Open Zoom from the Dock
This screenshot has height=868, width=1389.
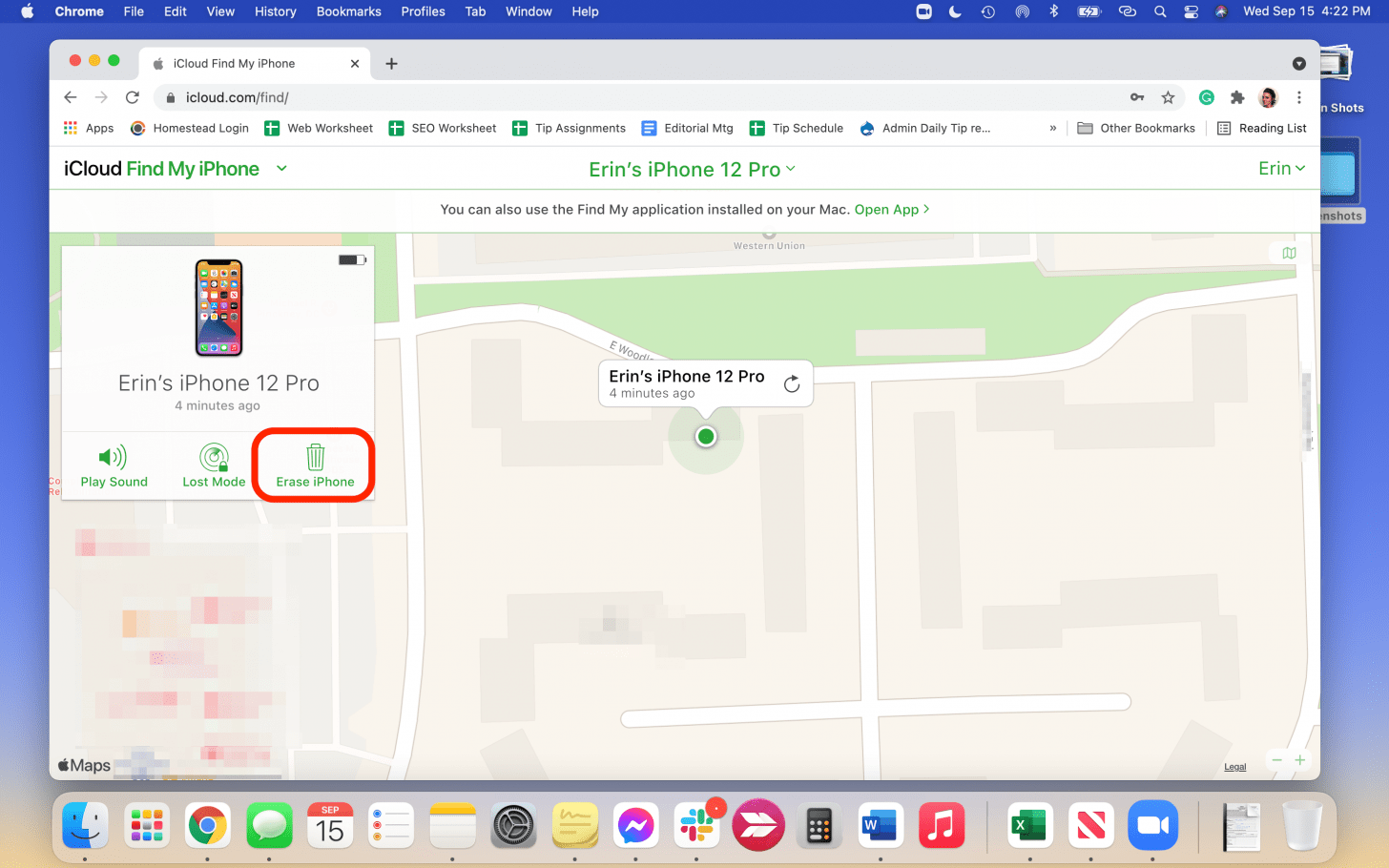click(1152, 826)
